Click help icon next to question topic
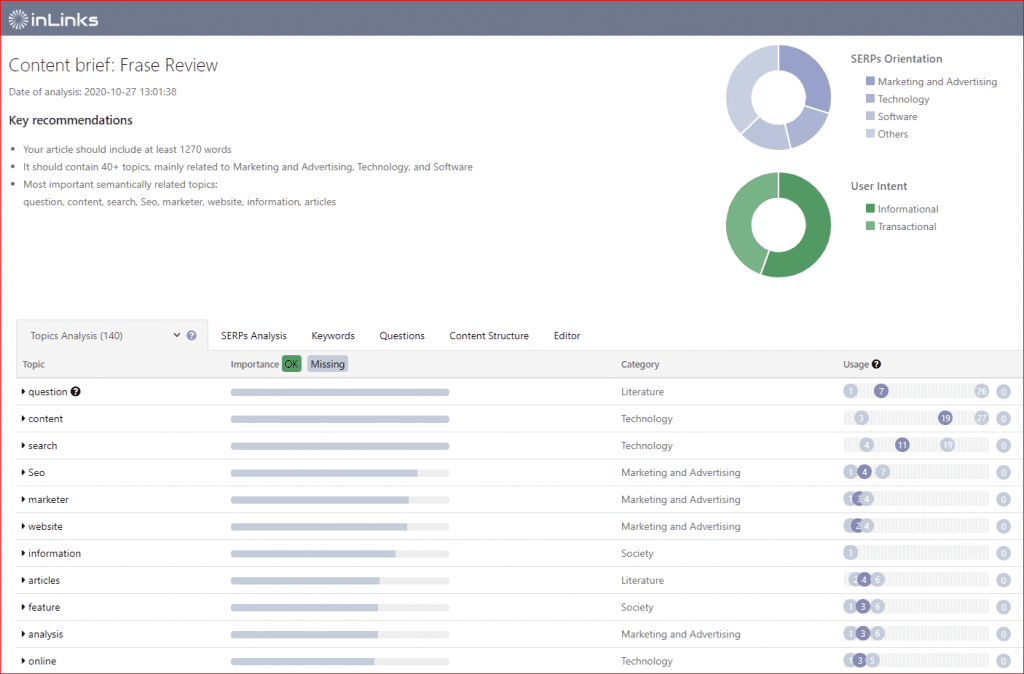 (76, 391)
